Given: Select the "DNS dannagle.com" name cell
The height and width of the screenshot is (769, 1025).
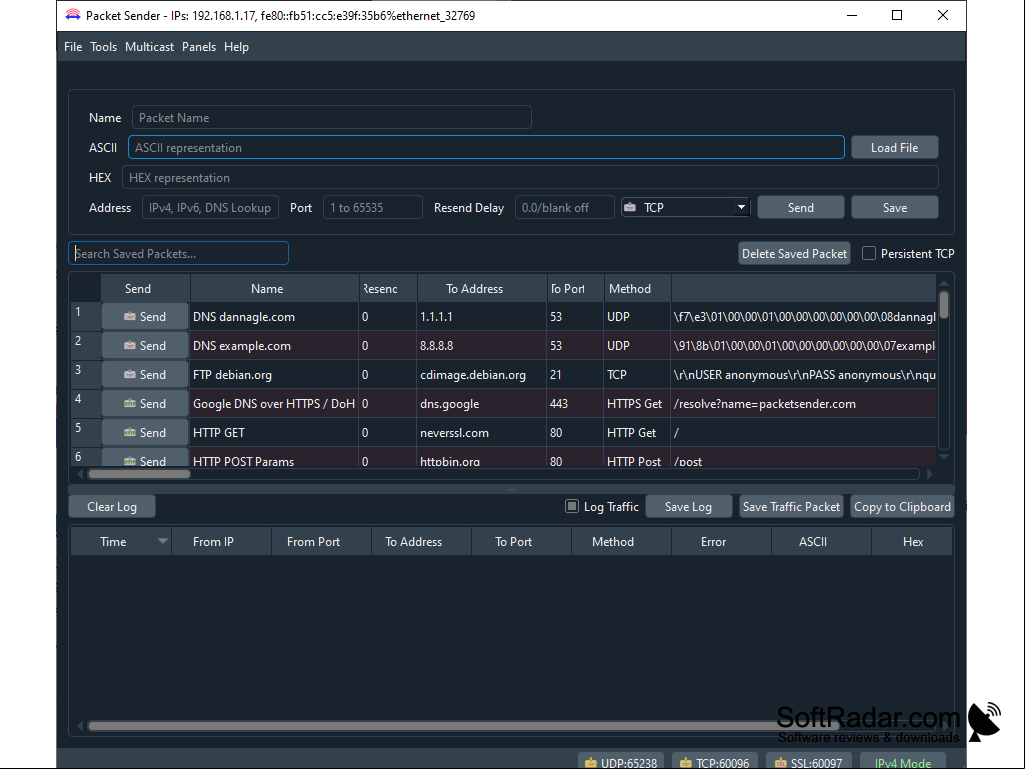Looking at the screenshot, I should (275, 316).
